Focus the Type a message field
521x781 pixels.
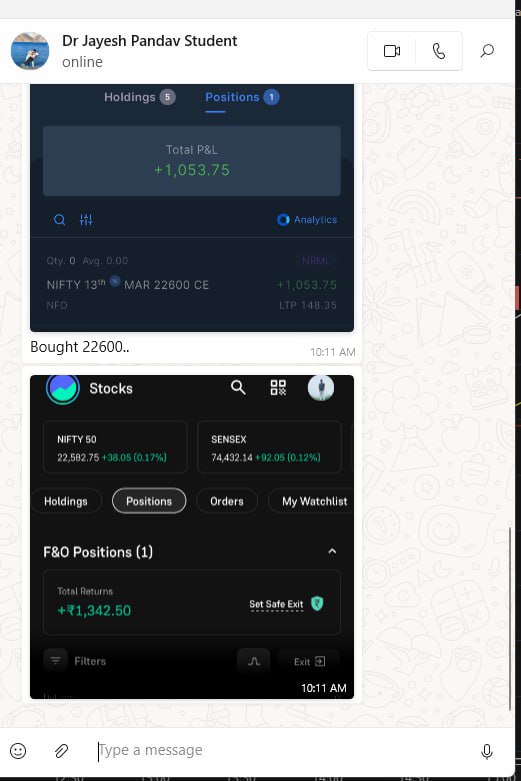(284, 751)
